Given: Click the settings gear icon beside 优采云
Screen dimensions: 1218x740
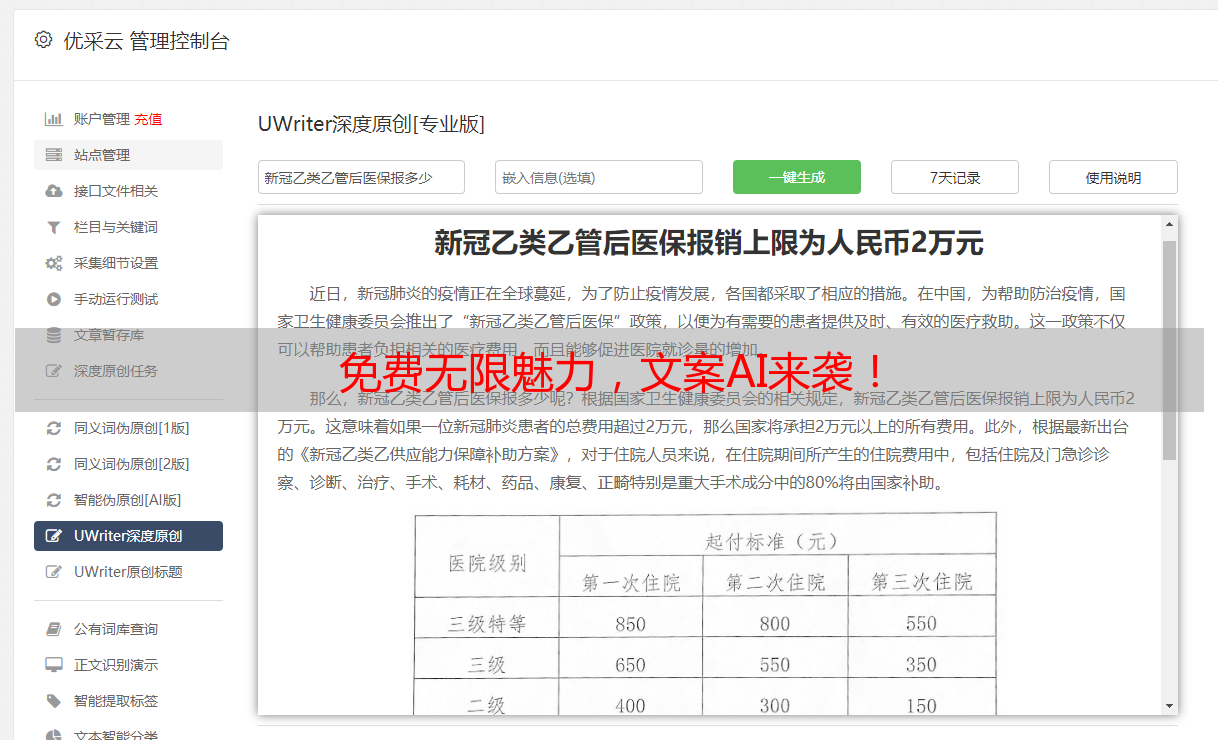Looking at the screenshot, I should (43, 40).
